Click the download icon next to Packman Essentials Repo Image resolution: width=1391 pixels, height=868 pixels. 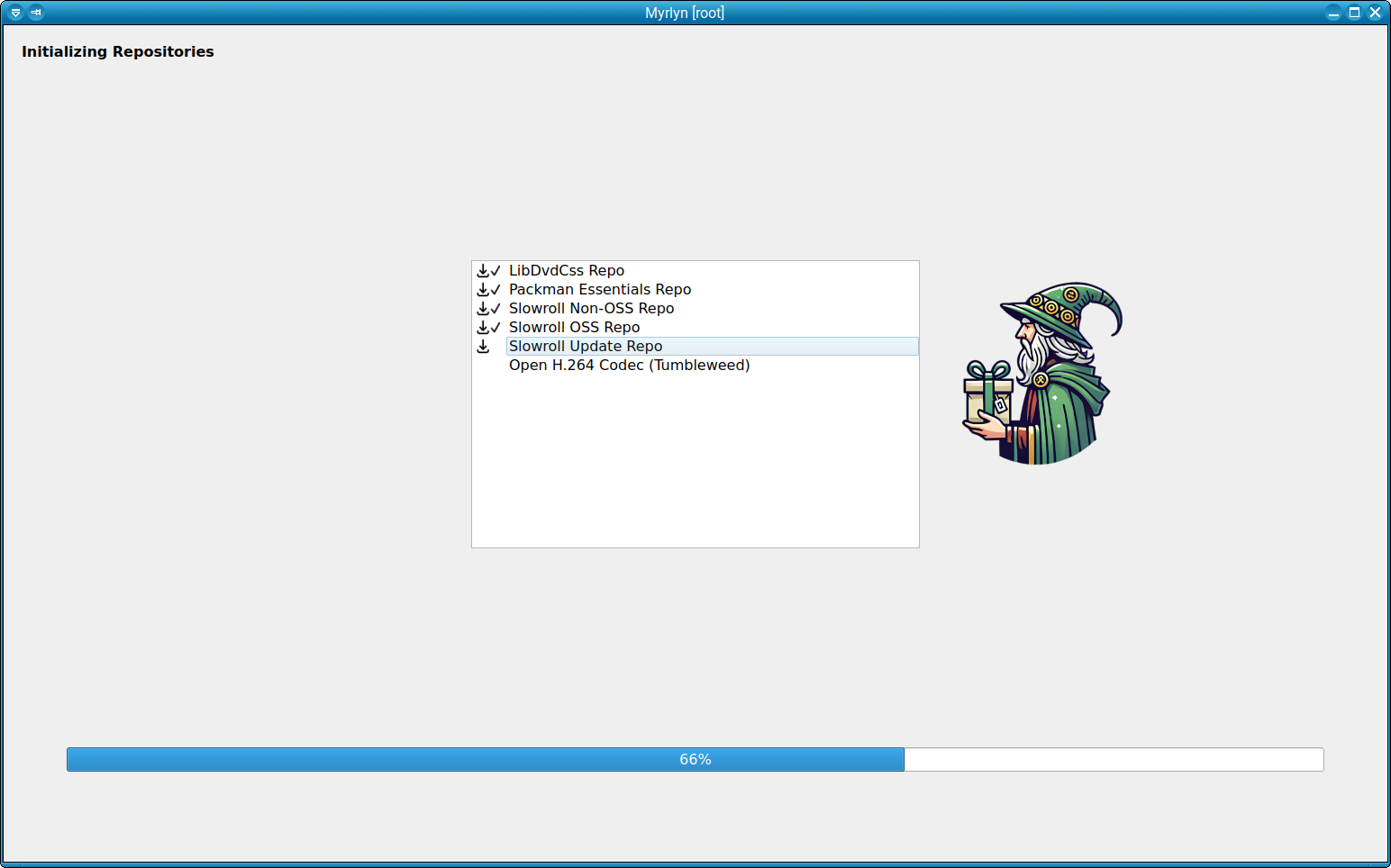(483, 289)
